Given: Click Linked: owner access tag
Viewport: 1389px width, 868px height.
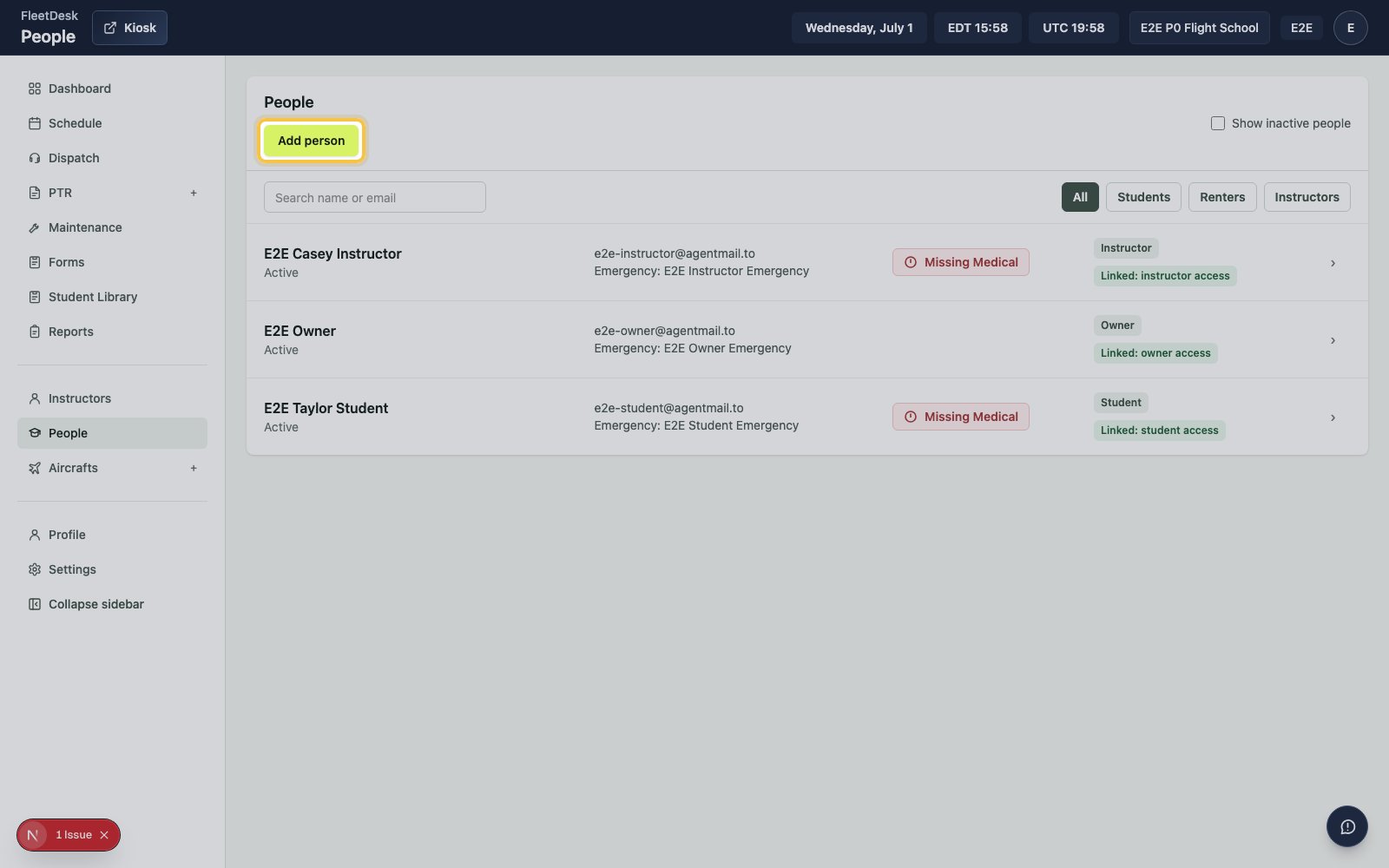Looking at the screenshot, I should pos(1155,353).
